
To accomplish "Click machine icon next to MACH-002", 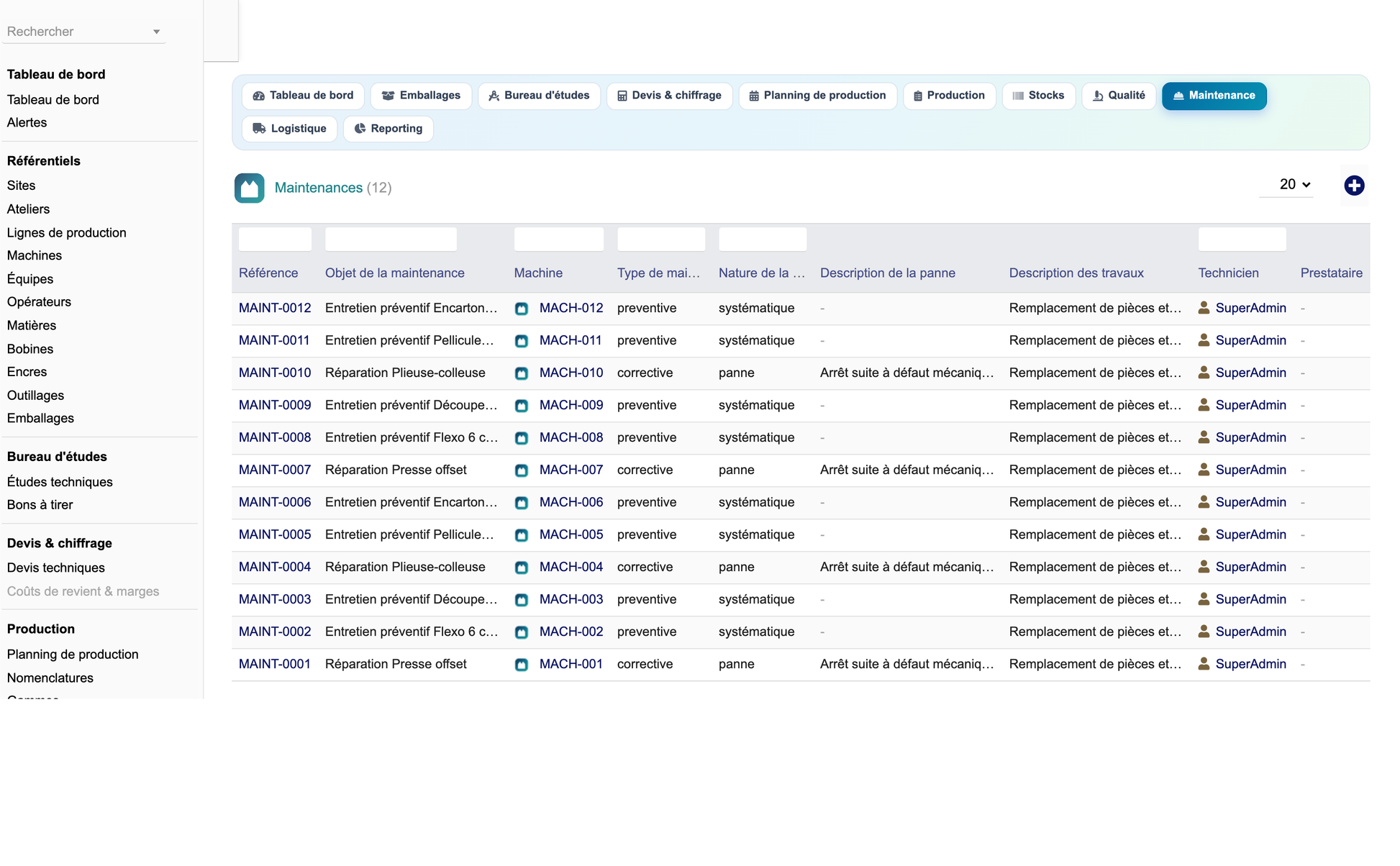I will click(522, 632).
